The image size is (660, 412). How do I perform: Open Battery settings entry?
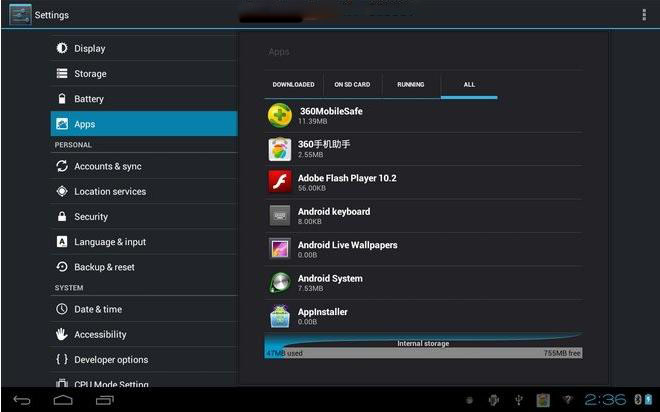(144, 99)
